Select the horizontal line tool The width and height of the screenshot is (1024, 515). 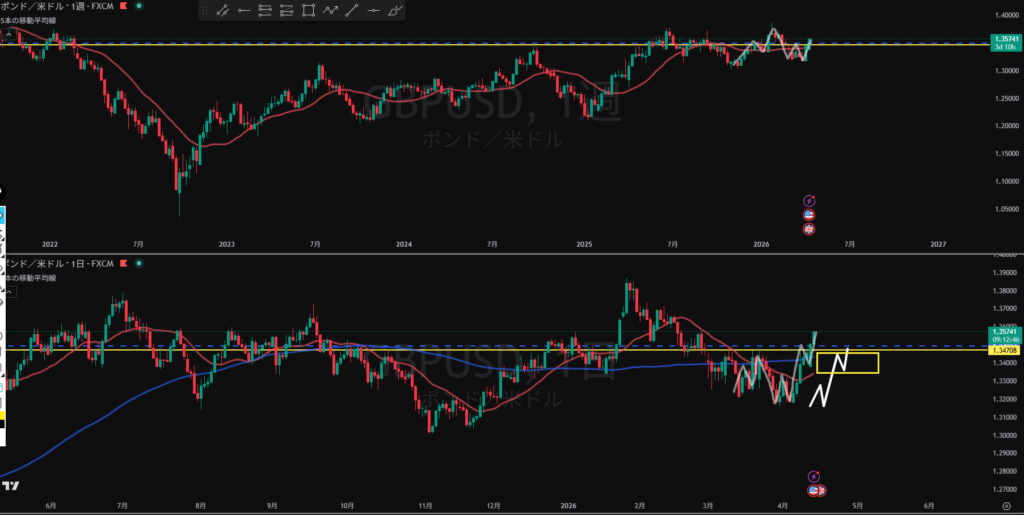tap(374, 11)
